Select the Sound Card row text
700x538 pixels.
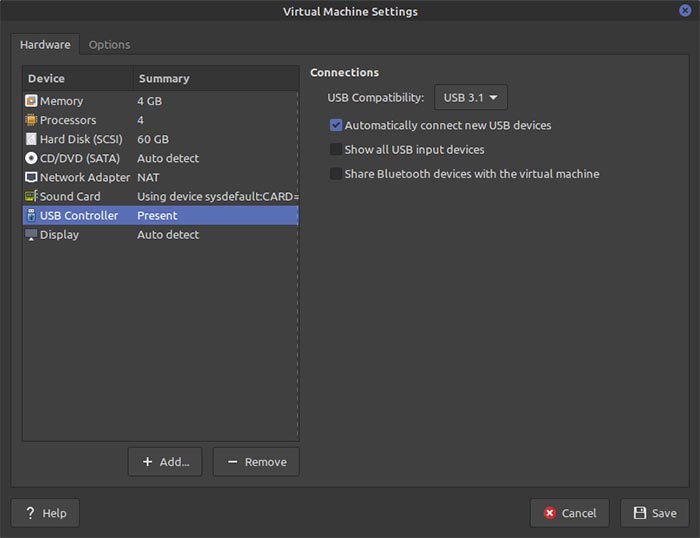(70, 196)
